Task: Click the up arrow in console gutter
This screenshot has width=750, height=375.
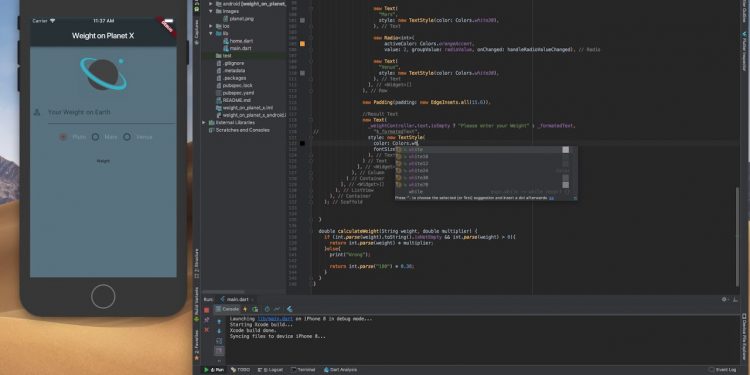Action: point(219,321)
